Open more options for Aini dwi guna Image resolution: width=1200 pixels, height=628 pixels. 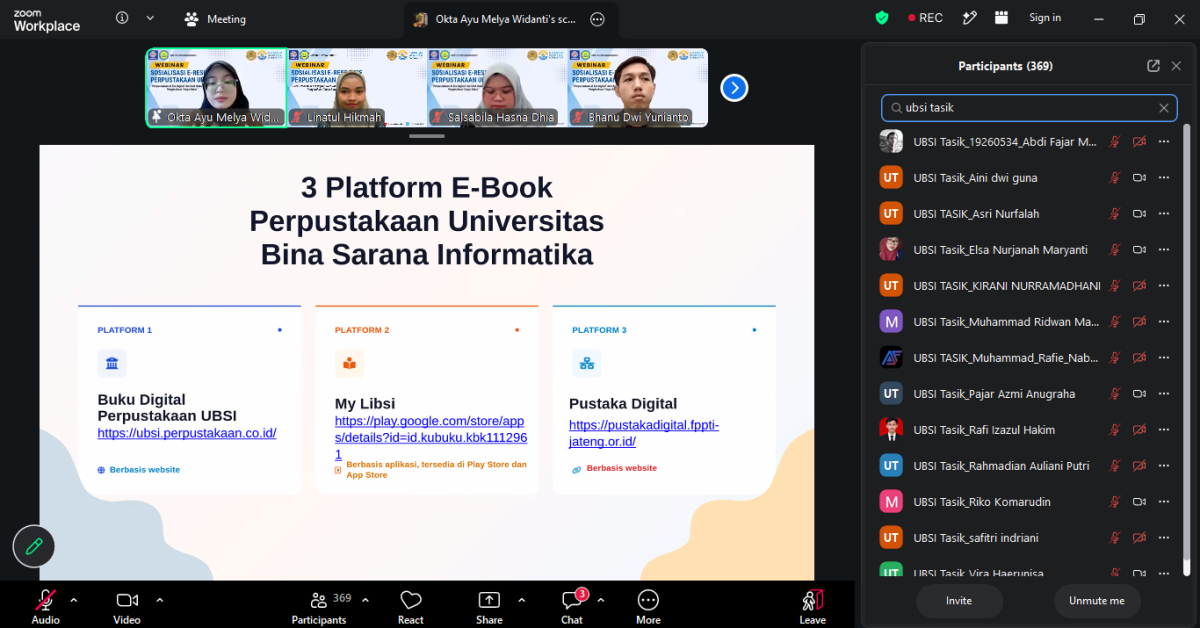pyautogui.click(x=1164, y=178)
